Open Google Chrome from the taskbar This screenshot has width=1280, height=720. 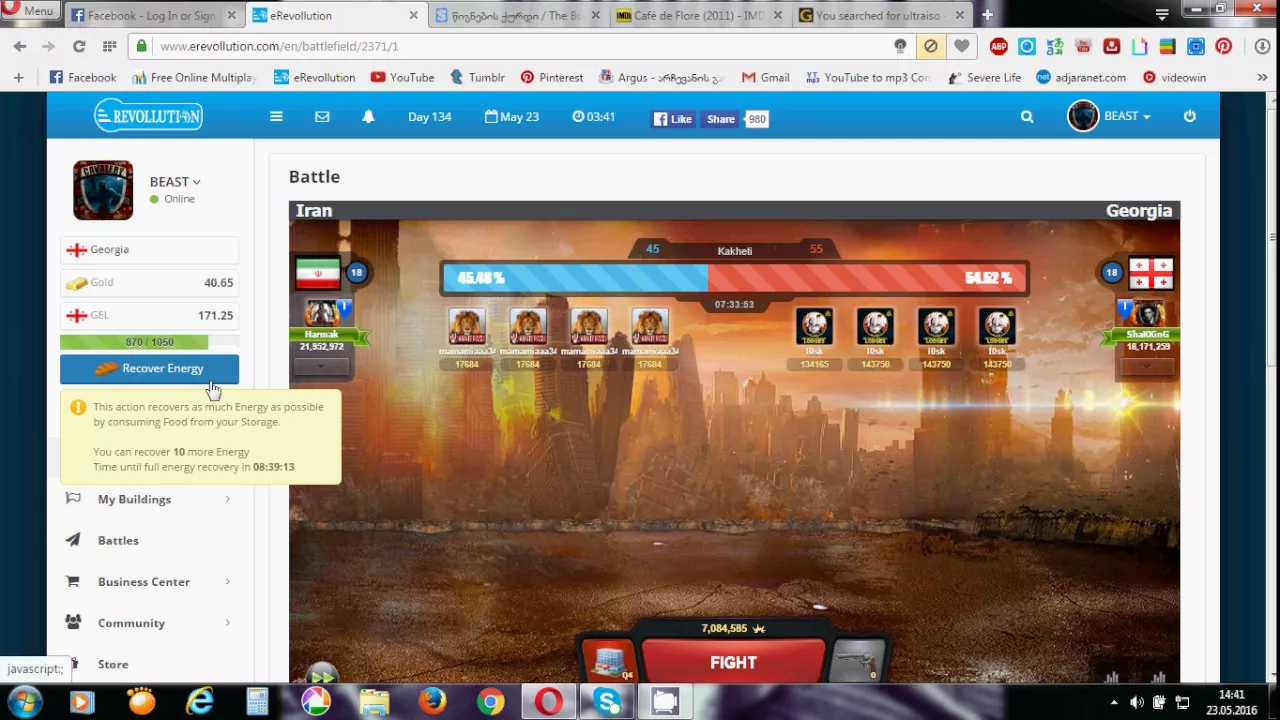pos(490,702)
